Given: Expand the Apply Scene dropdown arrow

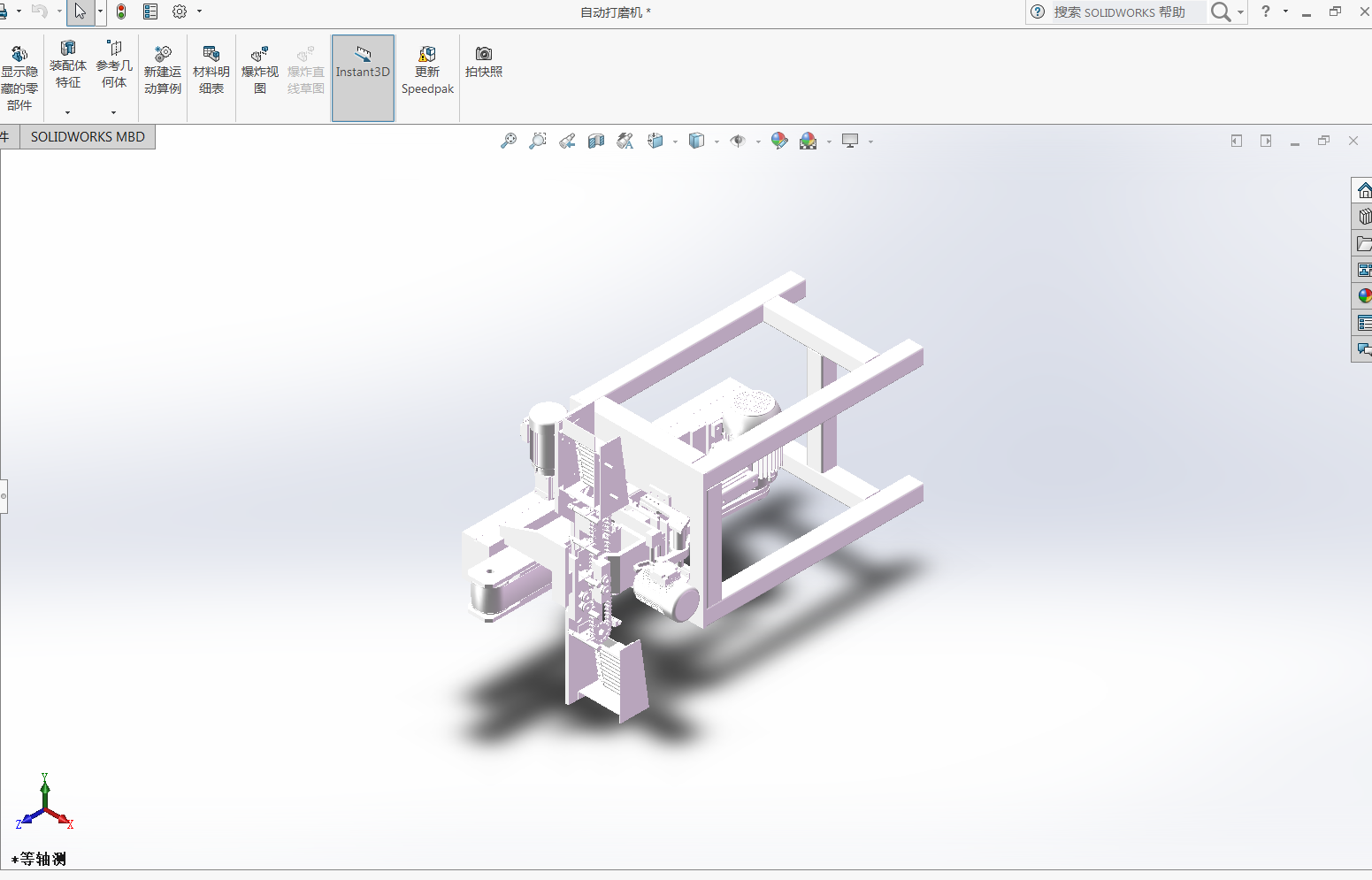Looking at the screenshot, I should point(829,142).
